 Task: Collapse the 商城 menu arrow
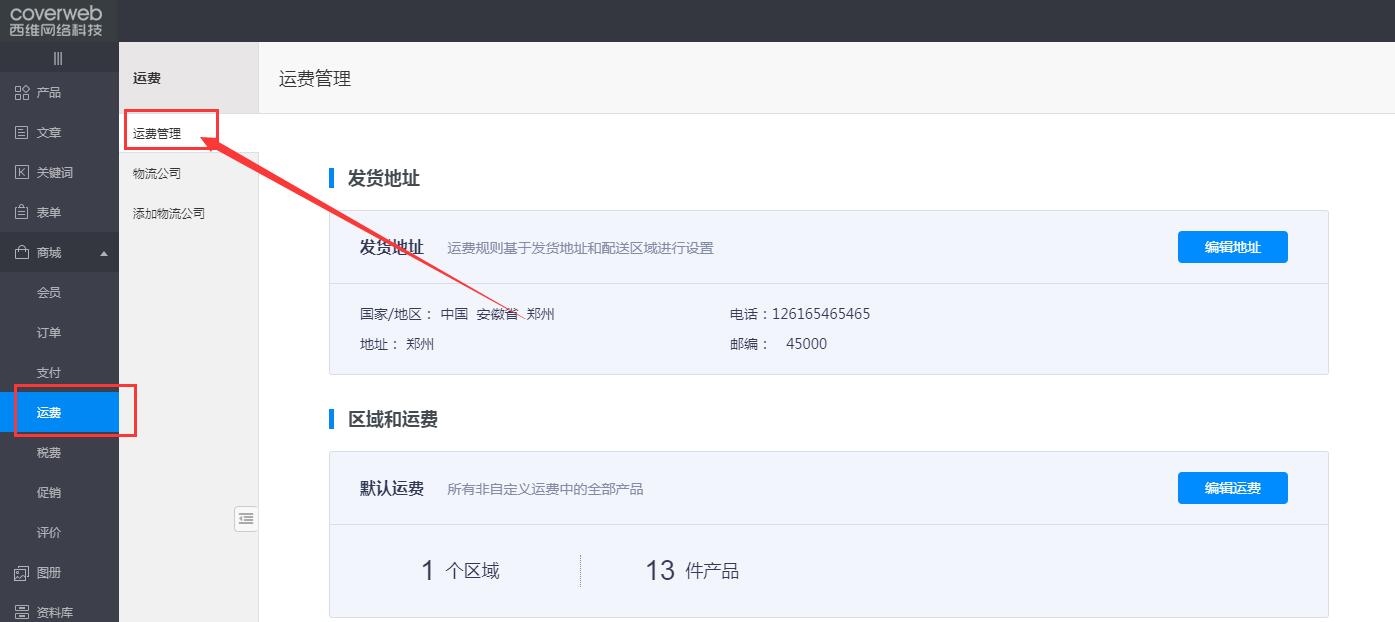104,254
